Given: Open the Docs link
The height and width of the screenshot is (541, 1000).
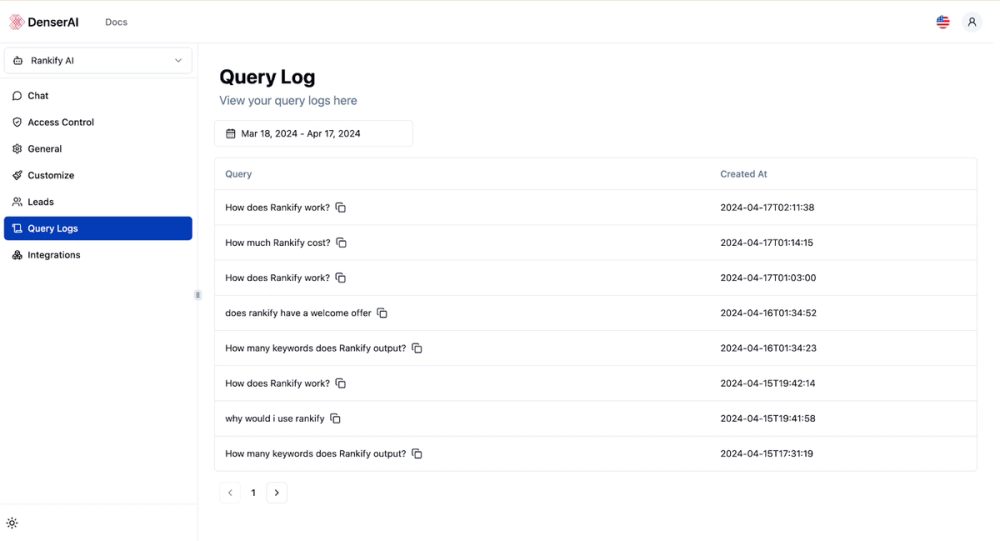Looking at the screenshot, I should click(116, 22).
